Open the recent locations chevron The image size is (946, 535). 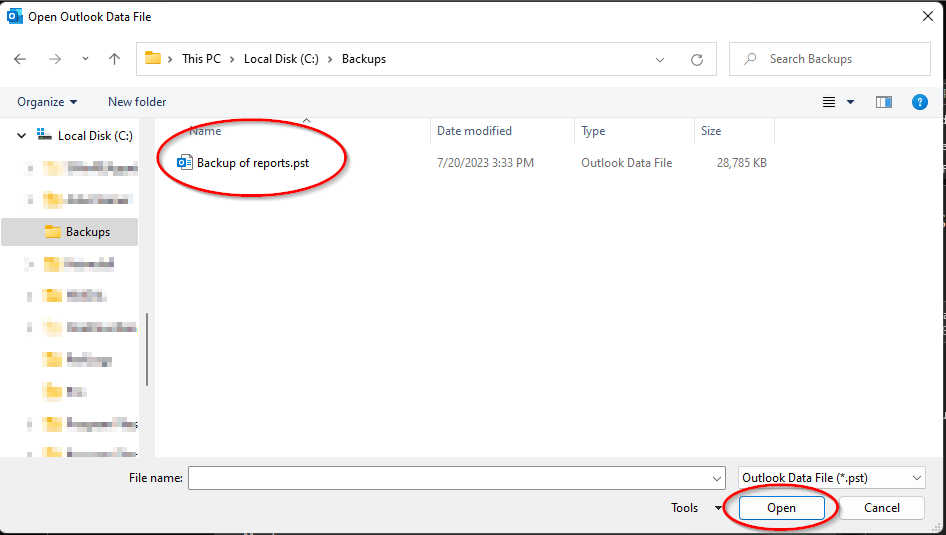click(x=85, y=59)
